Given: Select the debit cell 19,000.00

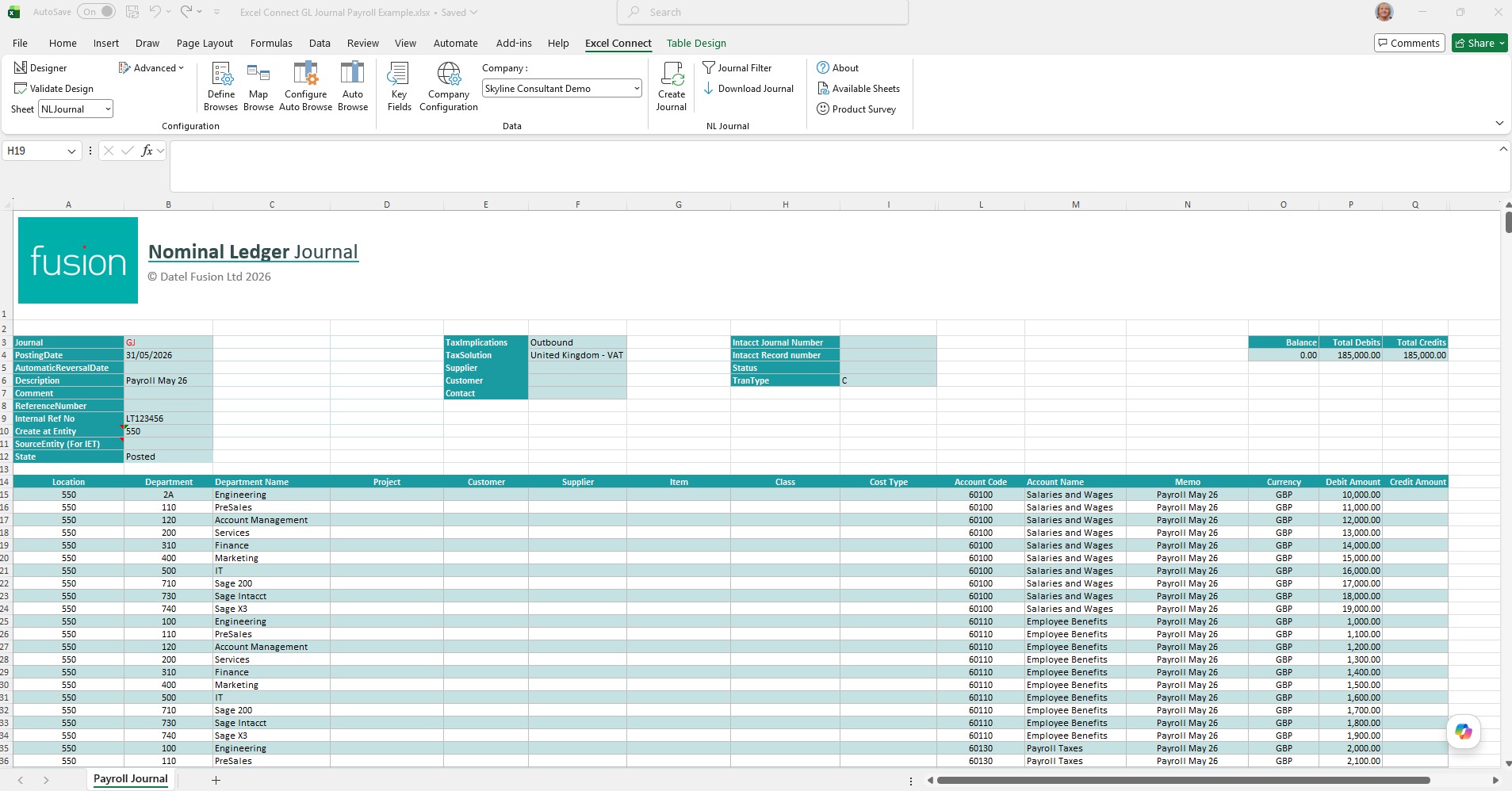Looking at the screenshot, I should tap(1351, 609).
